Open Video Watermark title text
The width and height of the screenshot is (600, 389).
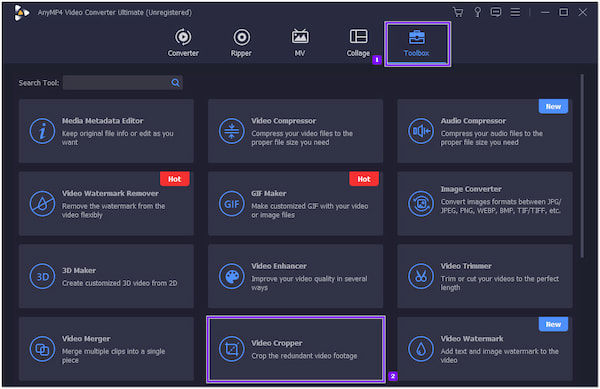pos(472,339)
